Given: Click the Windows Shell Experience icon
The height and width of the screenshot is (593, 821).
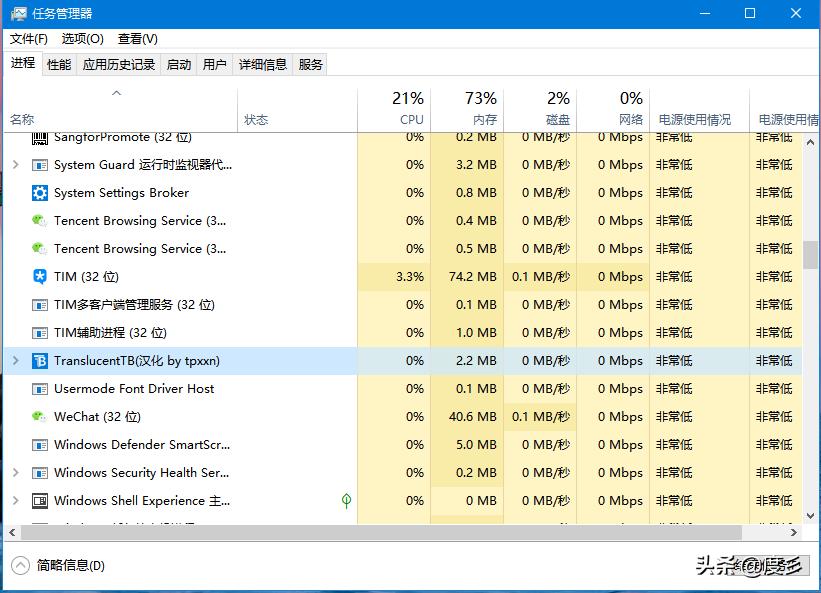Looking at the screenshot, I should click(x=40, y=501).
